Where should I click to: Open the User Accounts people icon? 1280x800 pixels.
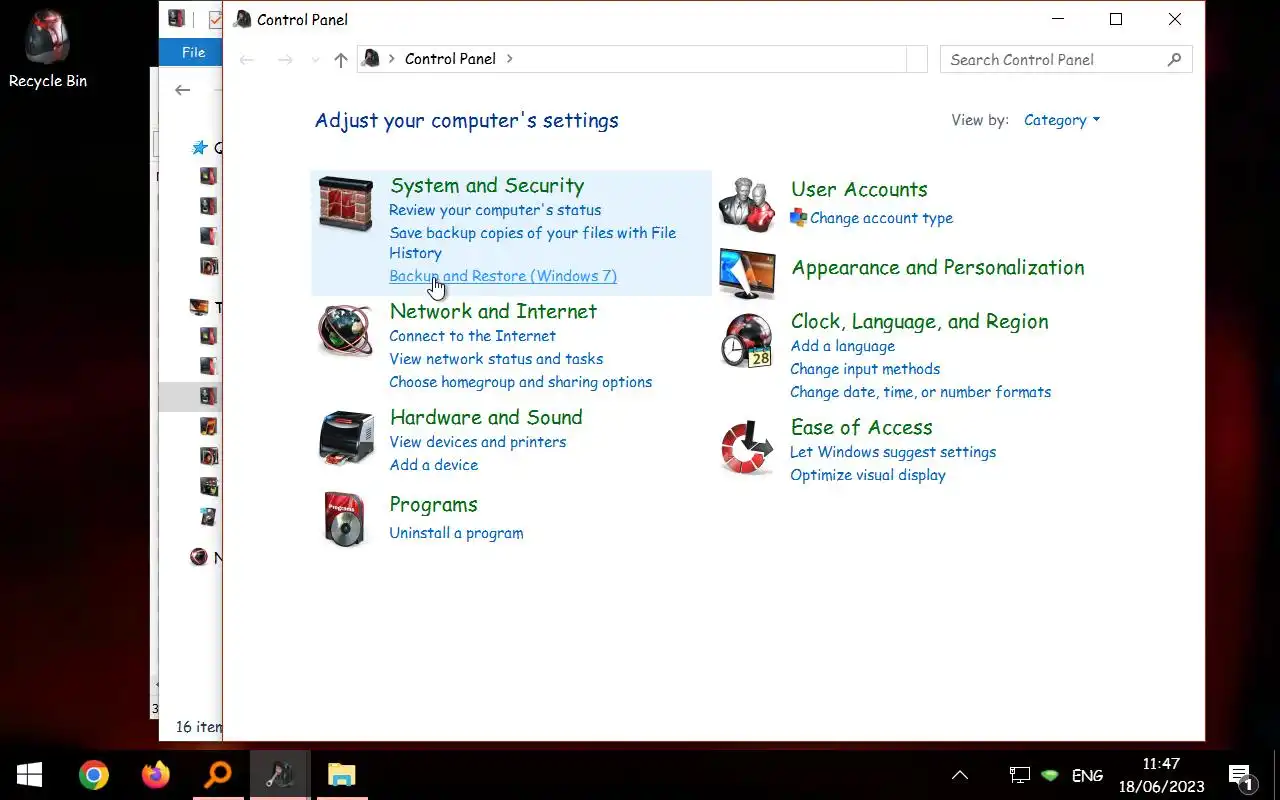747,205
